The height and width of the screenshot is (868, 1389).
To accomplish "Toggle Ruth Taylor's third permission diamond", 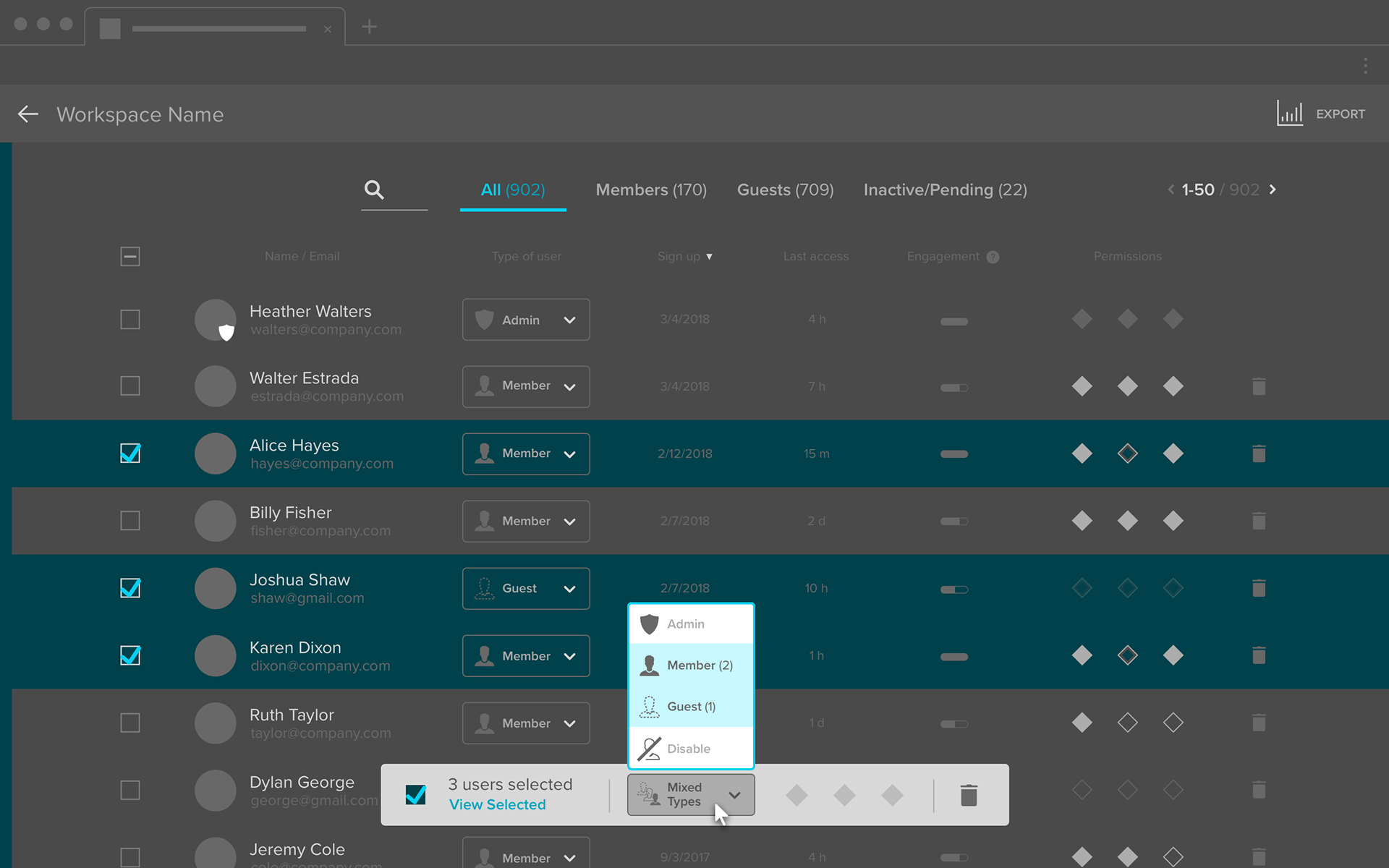I will pos(1173,723).
